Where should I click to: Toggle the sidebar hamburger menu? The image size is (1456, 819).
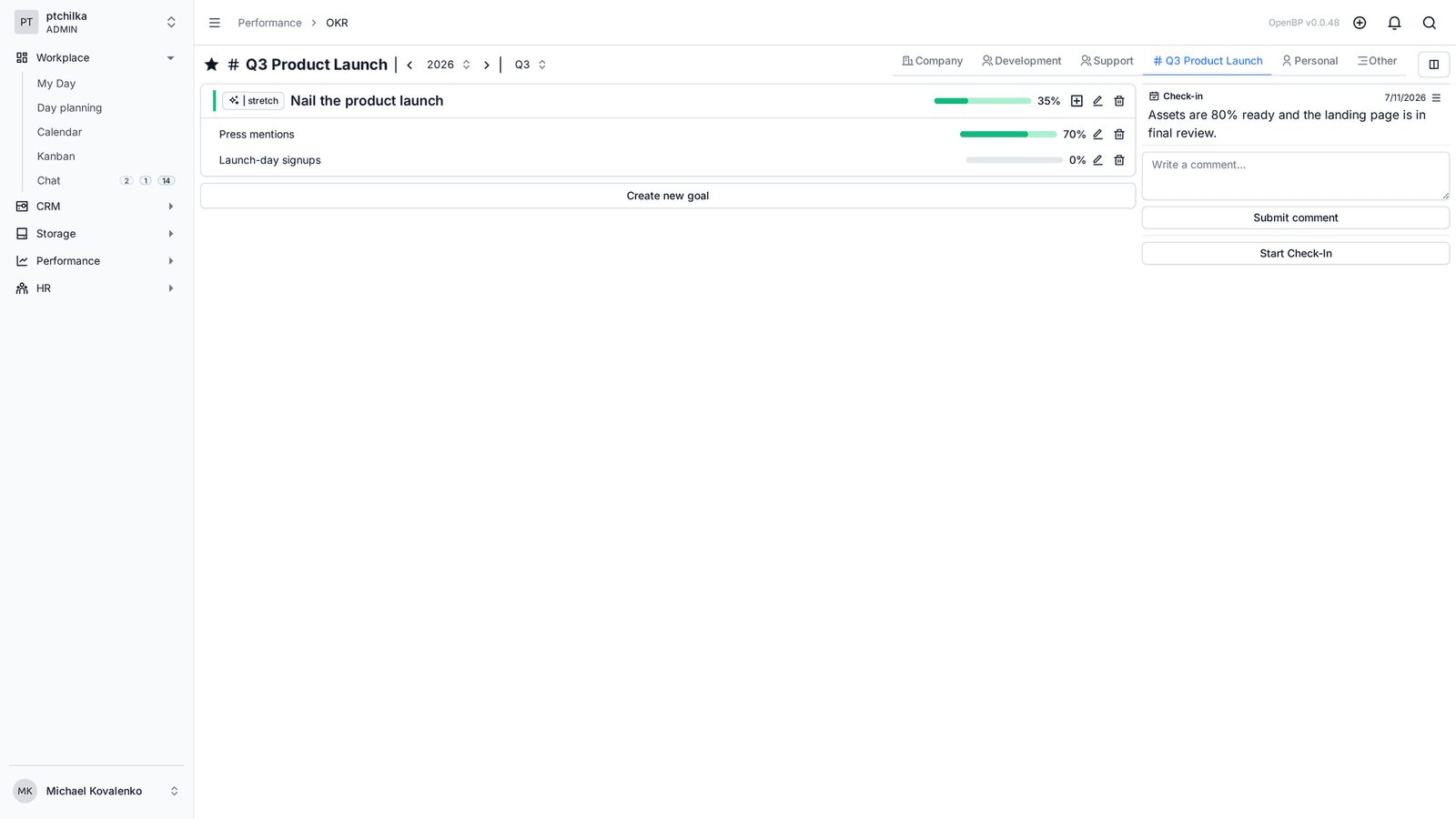tap(215, 23)
